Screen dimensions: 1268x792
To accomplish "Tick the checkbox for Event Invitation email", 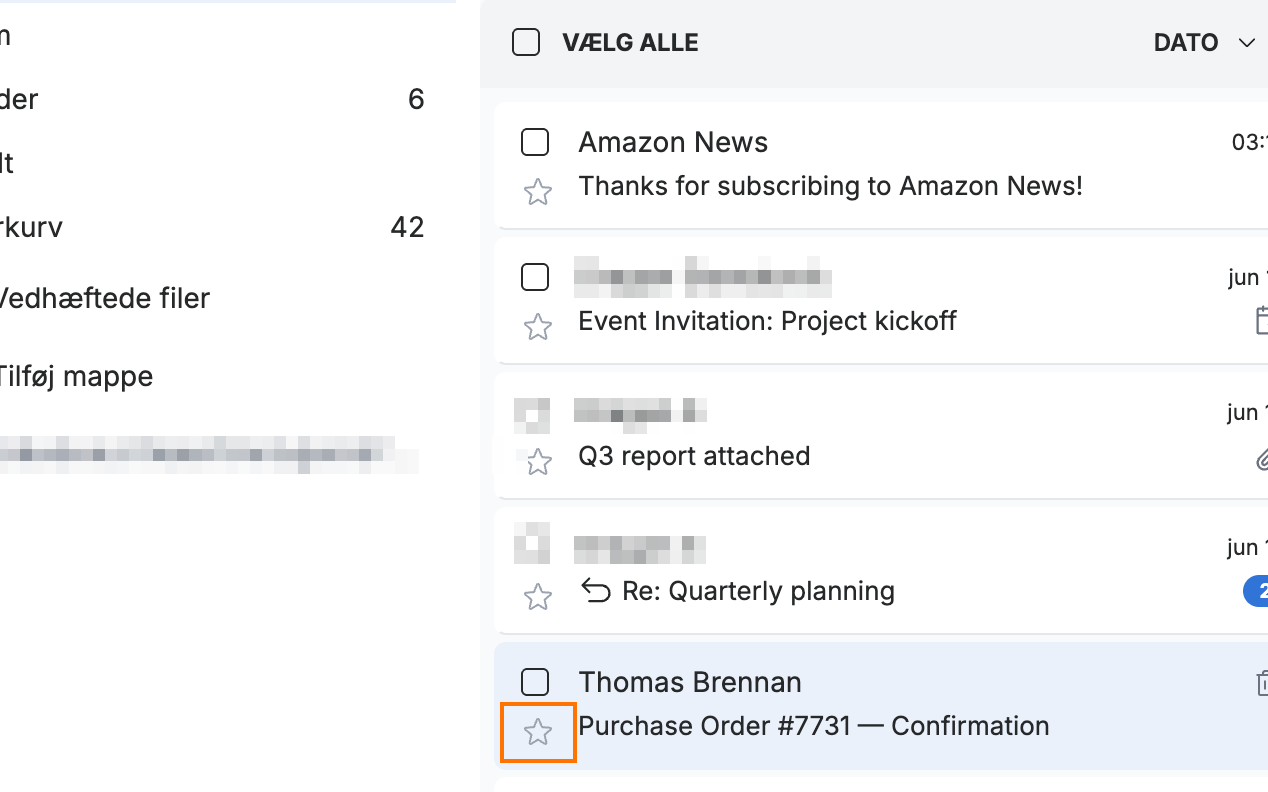I will (535, 277).
